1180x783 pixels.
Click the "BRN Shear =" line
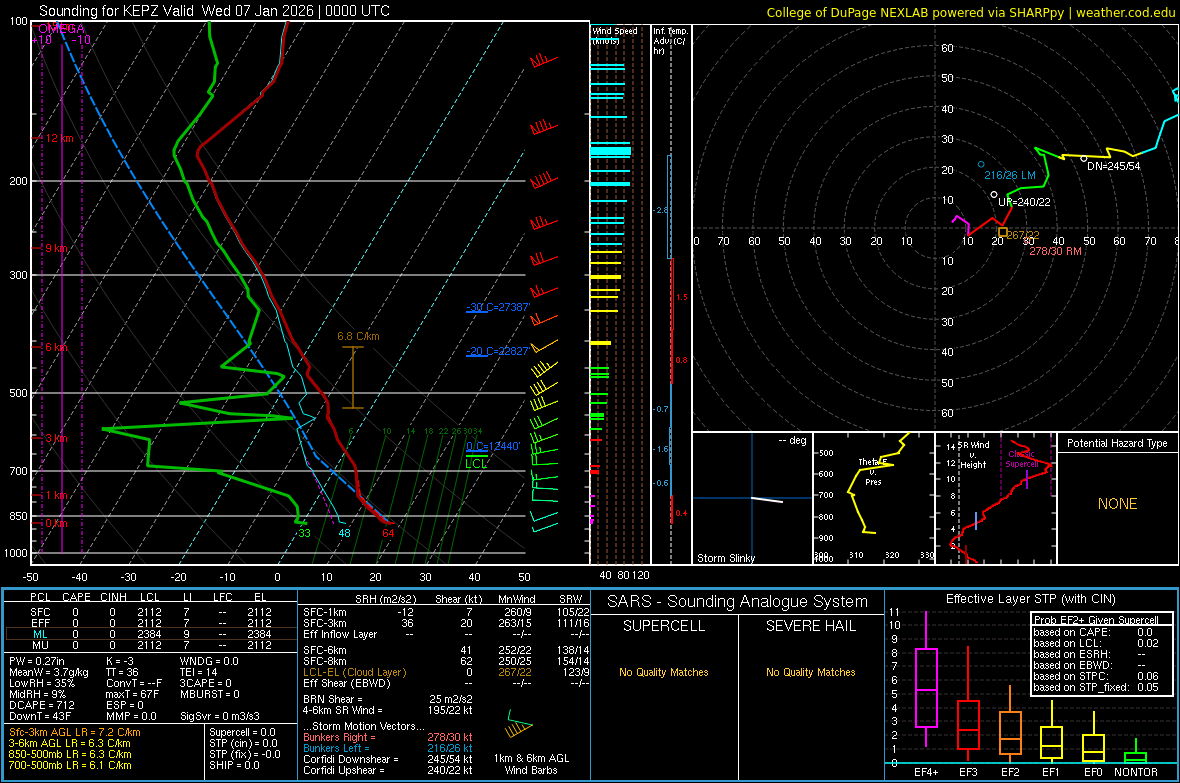[x=388, y=699]
